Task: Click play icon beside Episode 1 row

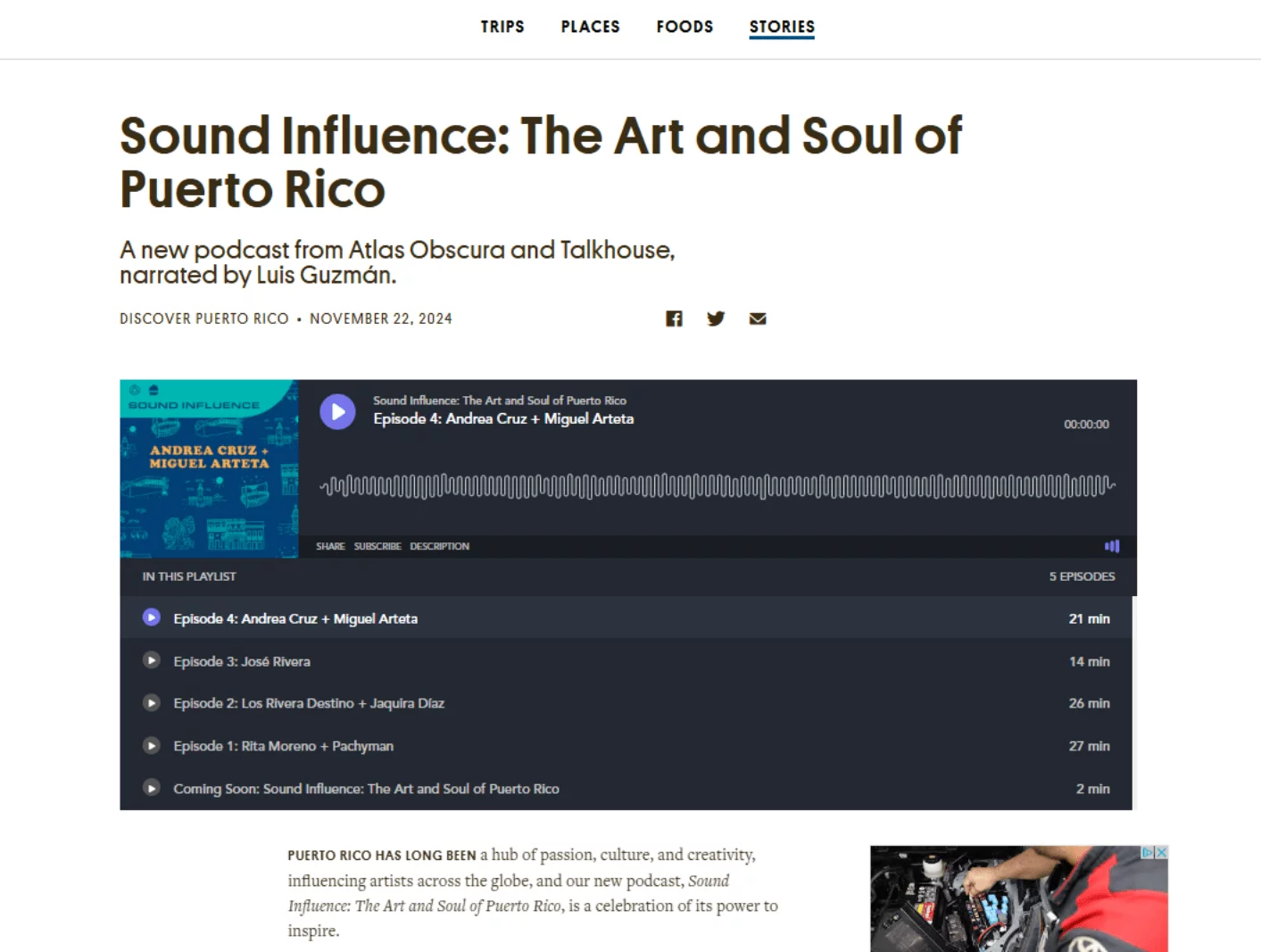Action: (x=152, y=745)
